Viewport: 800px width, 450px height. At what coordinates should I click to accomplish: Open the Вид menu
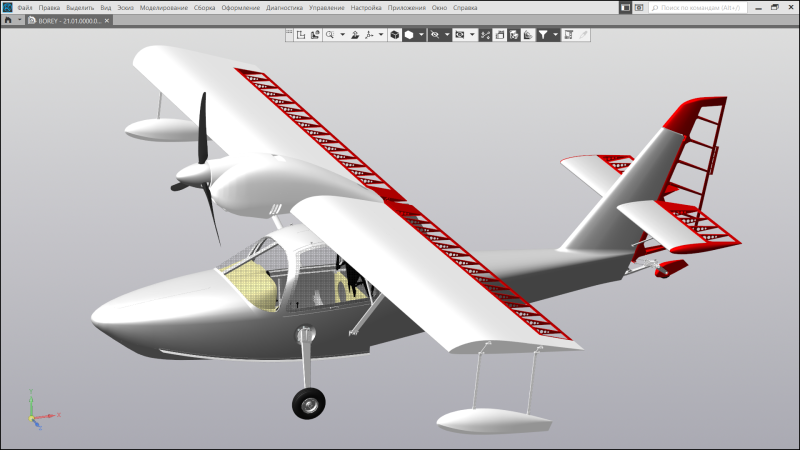tap(106, 8)
